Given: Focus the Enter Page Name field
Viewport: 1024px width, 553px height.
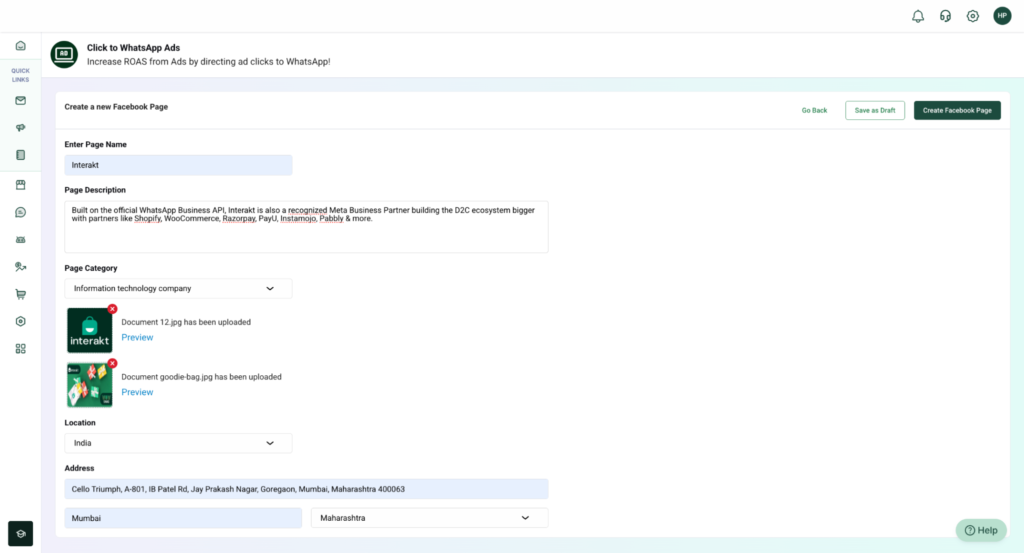Looking at the screenshot, I should click(178, 165).
